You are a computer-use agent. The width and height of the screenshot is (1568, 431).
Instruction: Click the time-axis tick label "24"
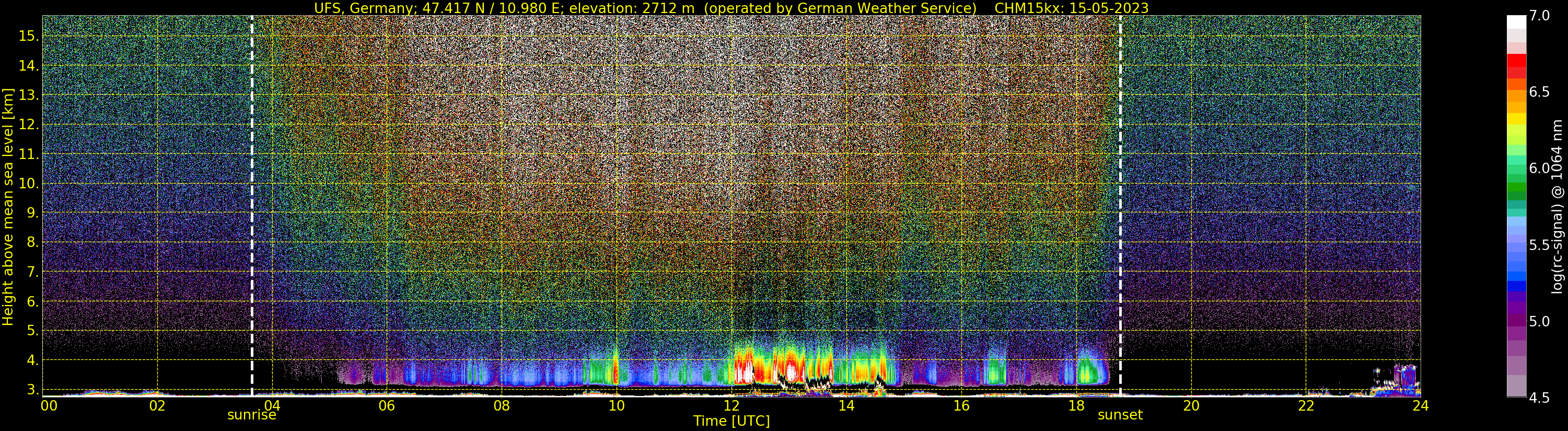pyautogui.click(x=1420, y=405)
